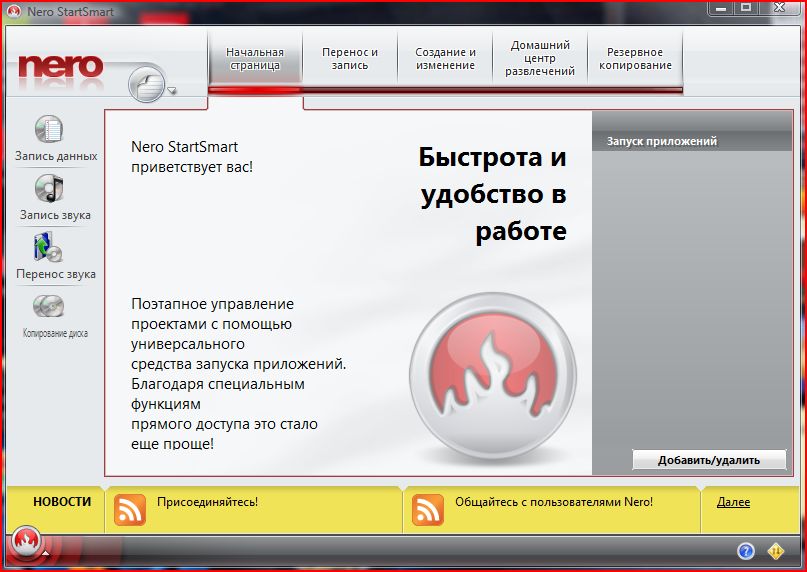Close the Nero StartSmart window
Image resolution: width=807 pixels, height=572 pixels.
[779, 8]
